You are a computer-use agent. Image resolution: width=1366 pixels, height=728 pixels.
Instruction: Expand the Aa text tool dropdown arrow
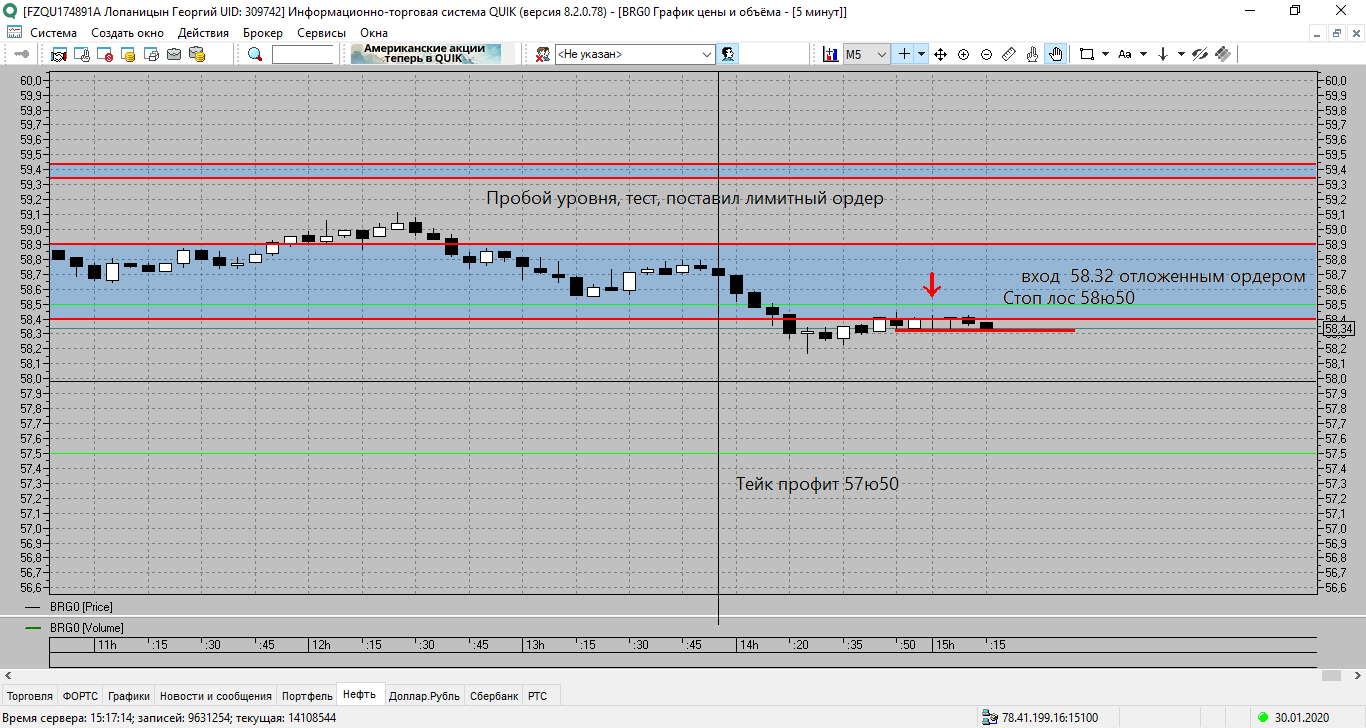pyautogui.click(x=1143, y=54)
